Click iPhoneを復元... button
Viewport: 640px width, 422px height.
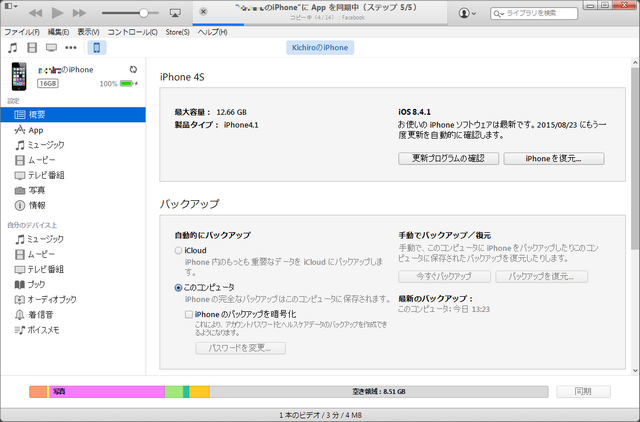pos(554,158)
